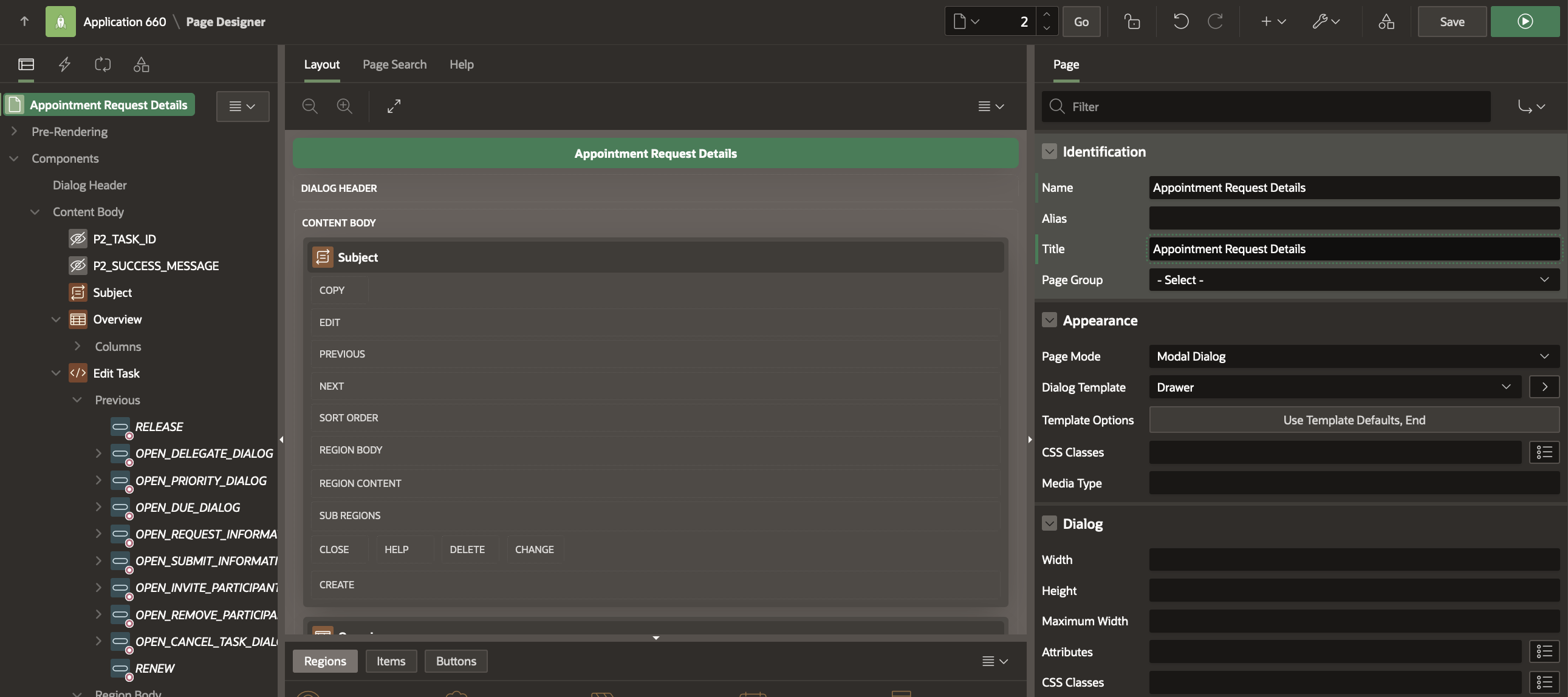Click the Zoom In magnifier icon
Image resolution: width=1568 pixels, height=697 pixels.
pyautogui.click(x=344, y=106)
